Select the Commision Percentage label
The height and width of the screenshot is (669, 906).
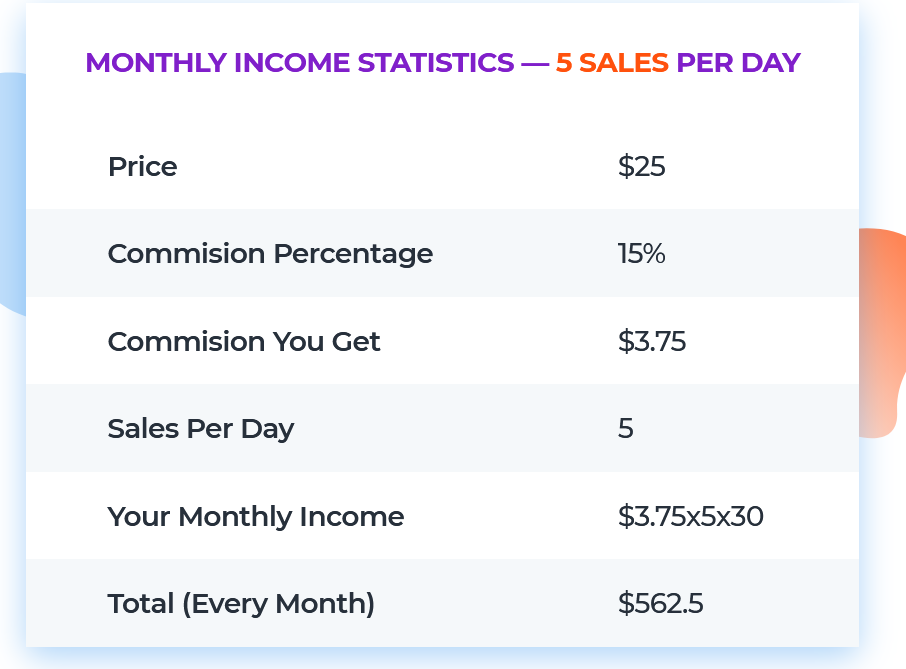coord(270,254)
